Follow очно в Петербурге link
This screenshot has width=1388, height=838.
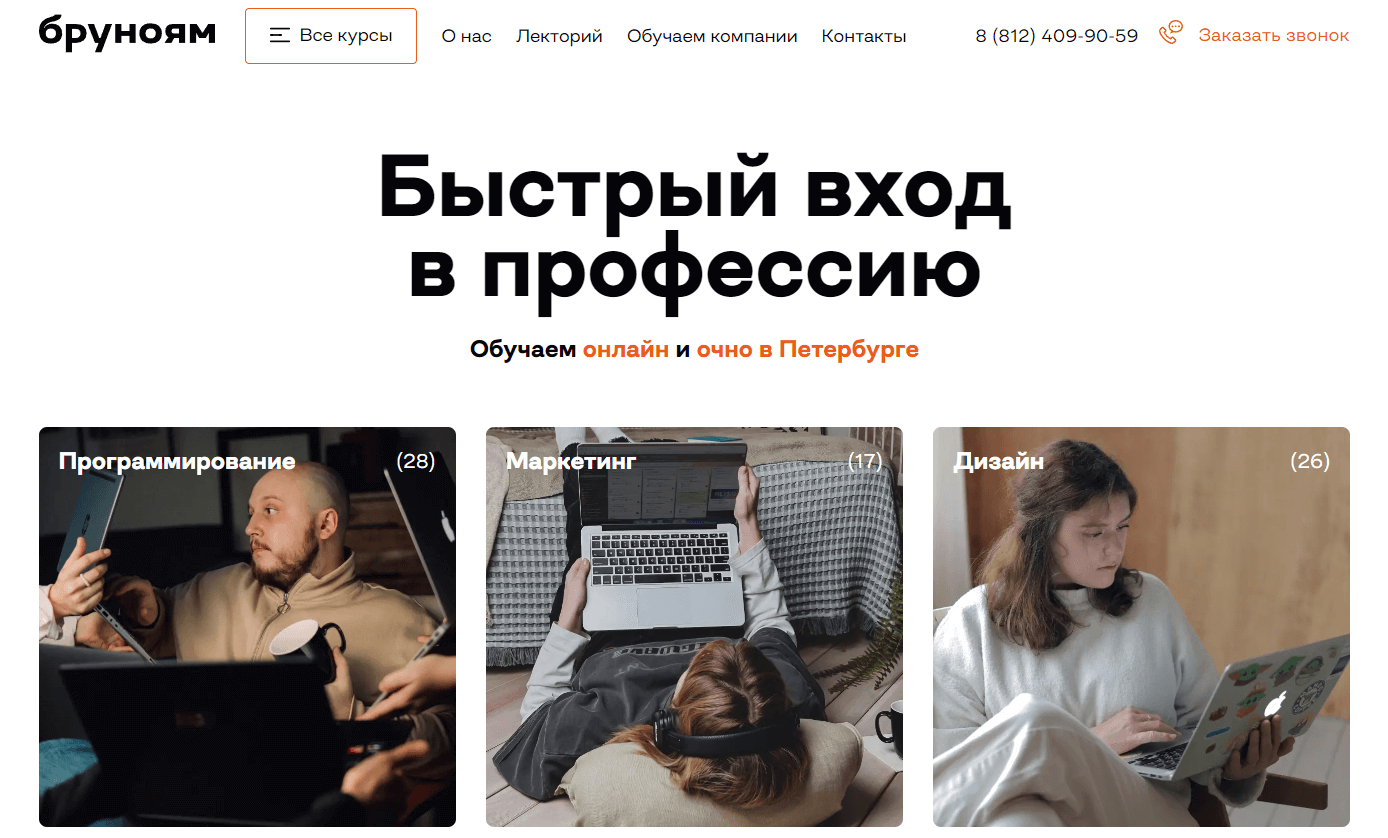pyautogui.click(x=808, y=349)
